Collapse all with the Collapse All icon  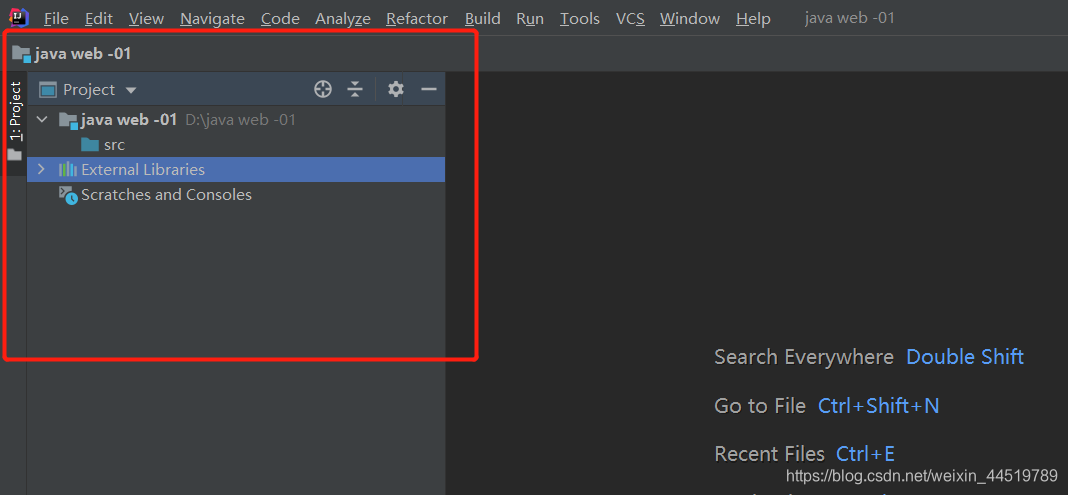coord(355,89)
